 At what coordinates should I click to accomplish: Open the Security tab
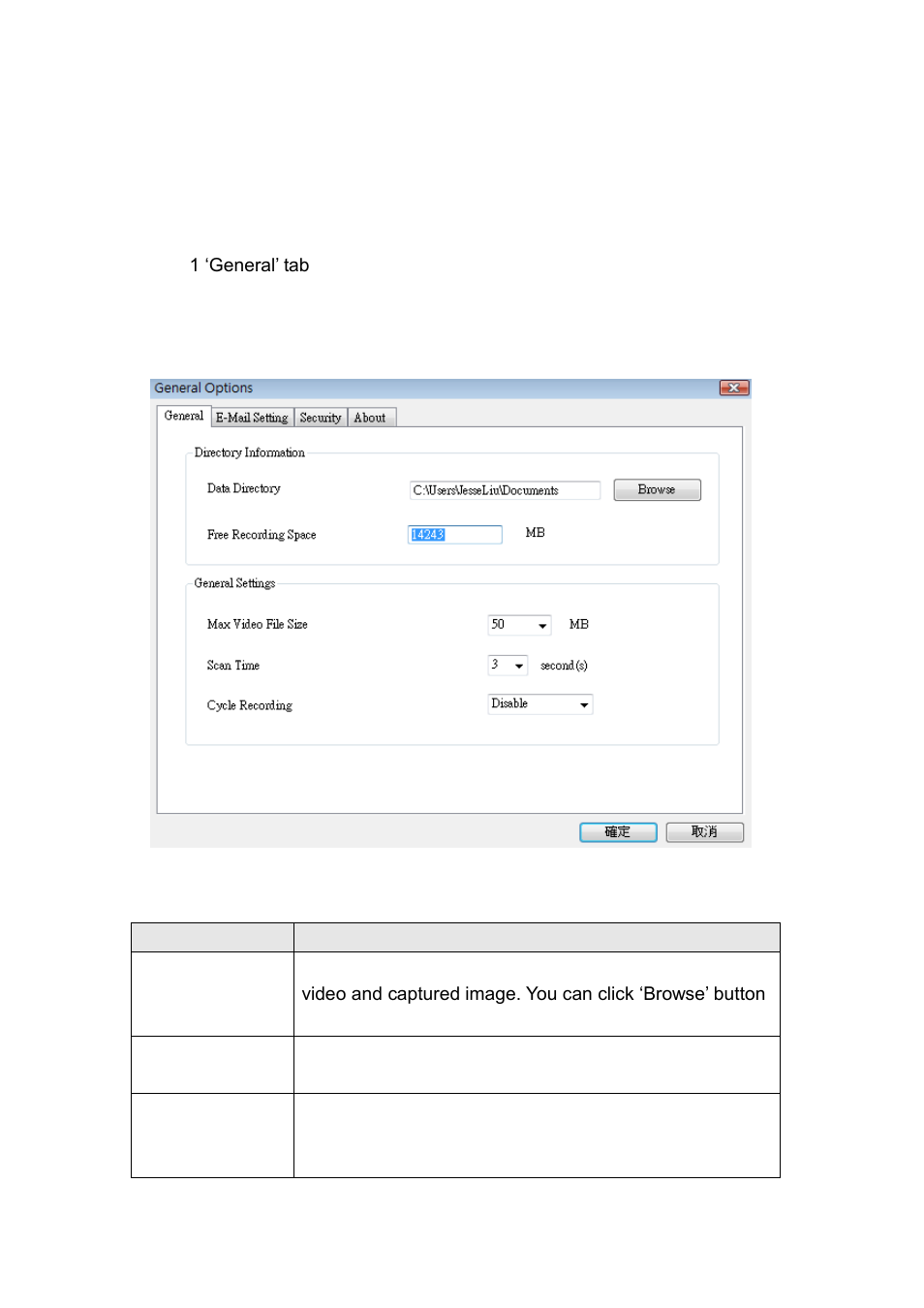pos(321,418)
